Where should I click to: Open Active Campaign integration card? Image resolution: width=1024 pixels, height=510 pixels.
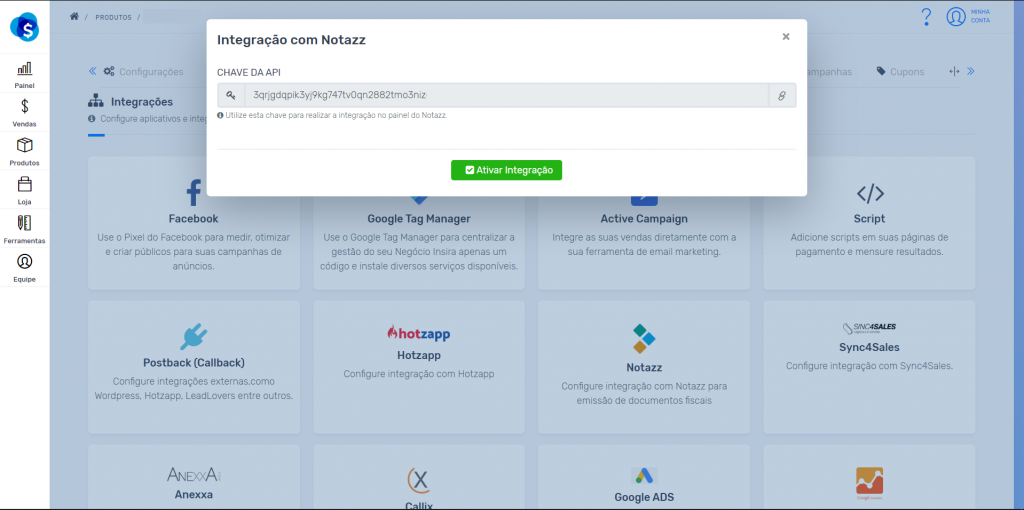pyautogui.click(x=644, y=222)
